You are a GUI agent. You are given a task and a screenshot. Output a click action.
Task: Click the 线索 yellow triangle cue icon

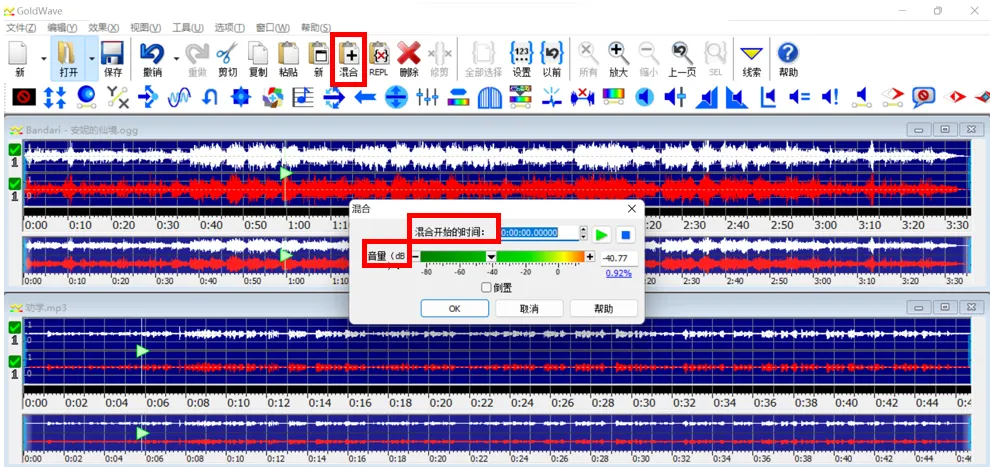click(751, 54)
